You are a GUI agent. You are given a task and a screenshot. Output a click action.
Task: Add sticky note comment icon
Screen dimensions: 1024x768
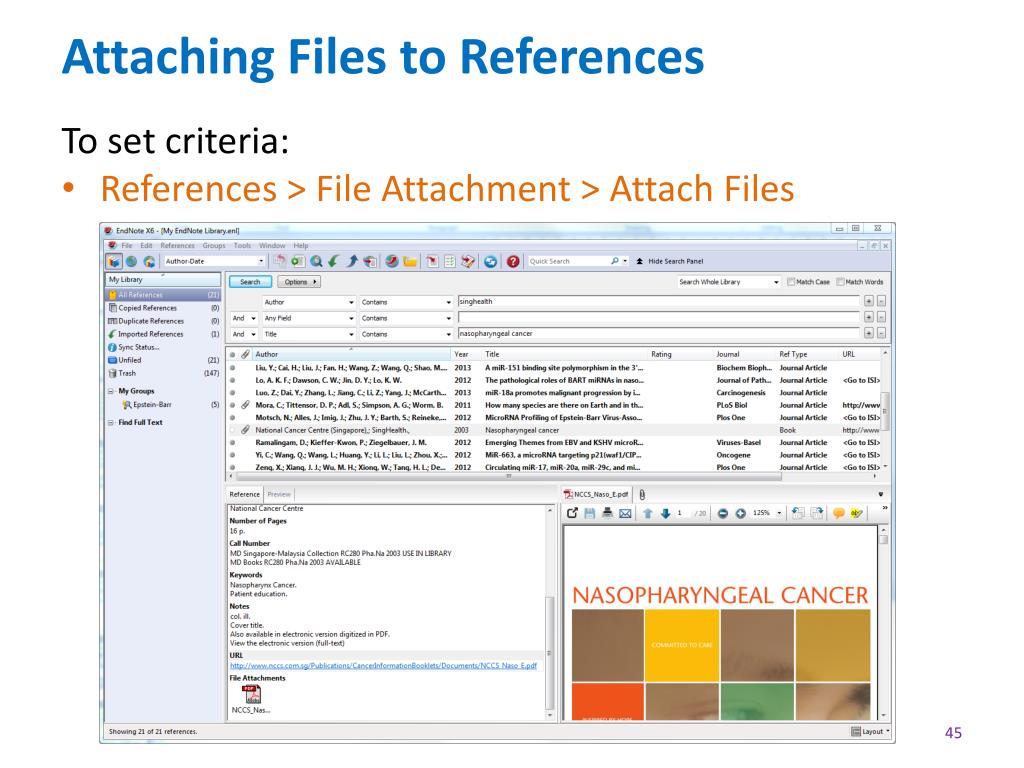(839, 513)
